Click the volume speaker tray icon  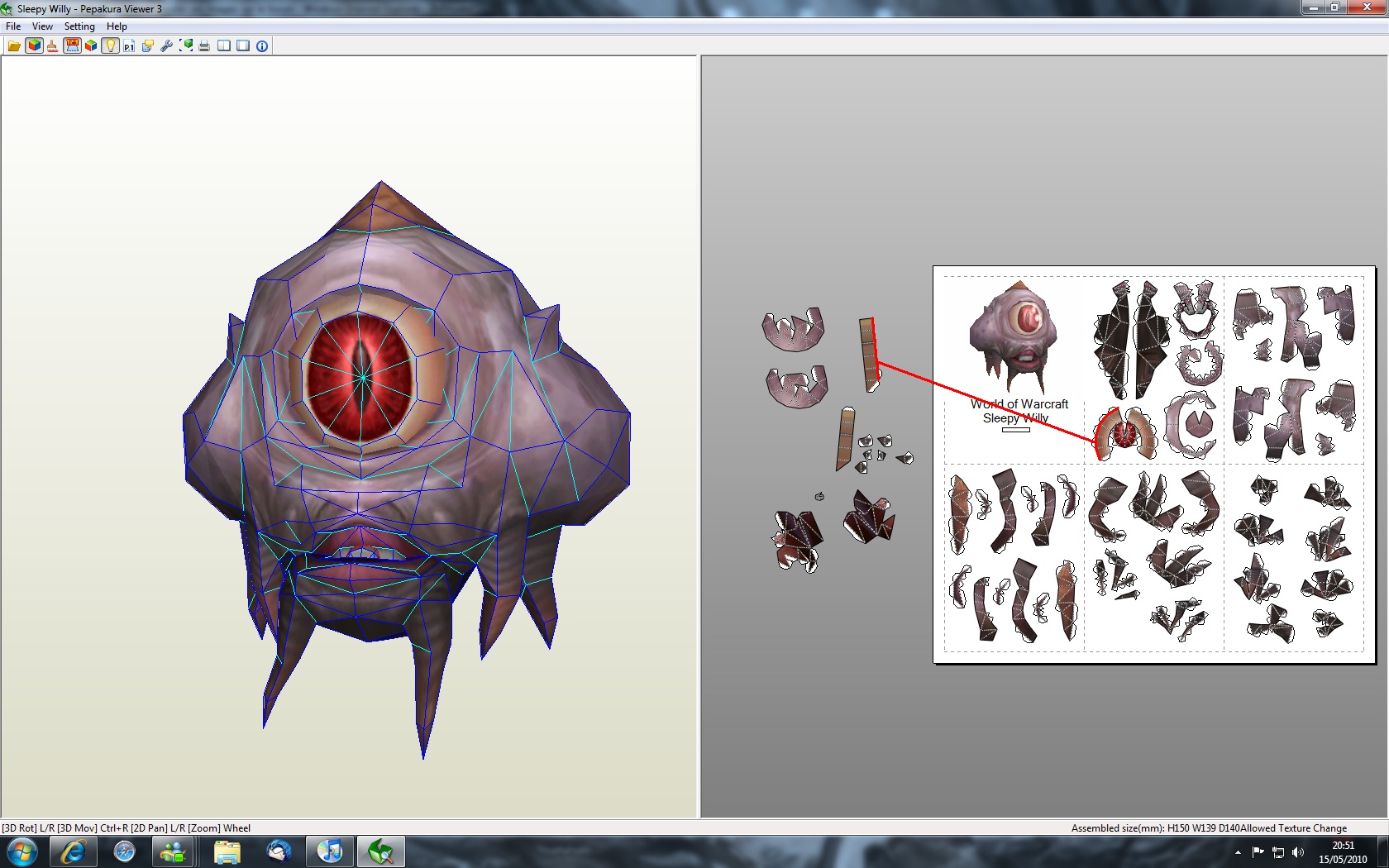(x=1298, y=852)
